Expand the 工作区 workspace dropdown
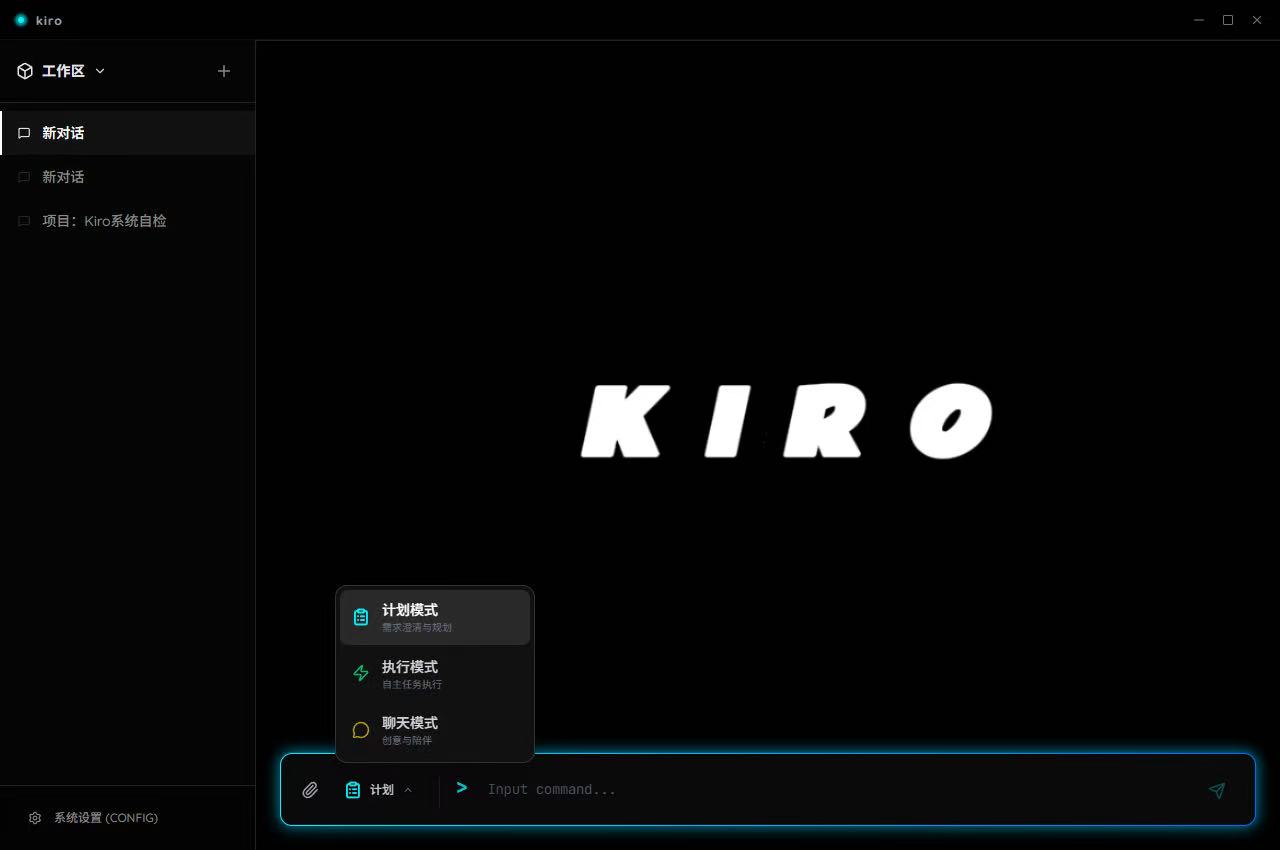The width and height of the screenshot is (1280, 850). 100,71
